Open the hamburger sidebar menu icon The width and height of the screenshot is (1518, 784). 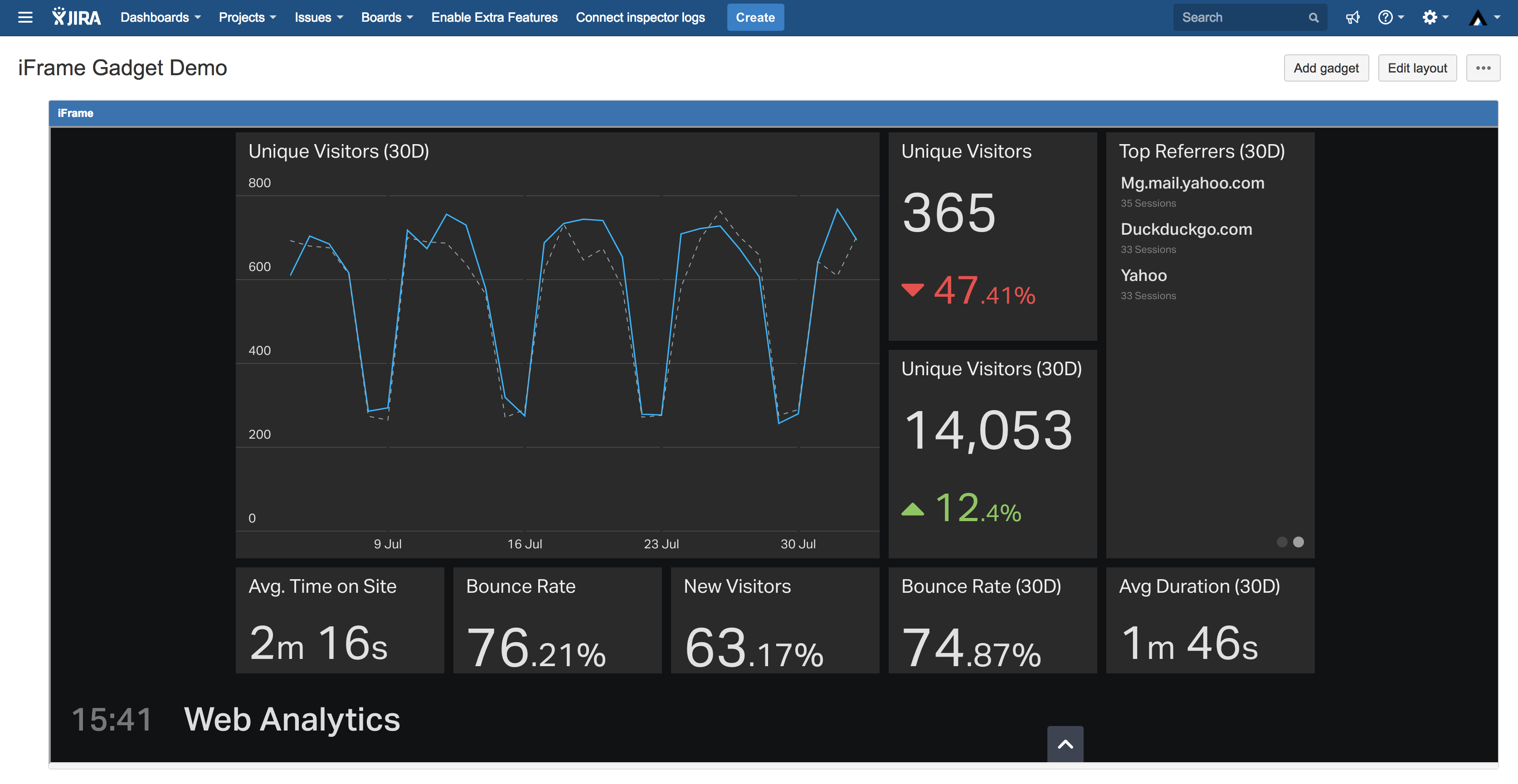point(25,18)
